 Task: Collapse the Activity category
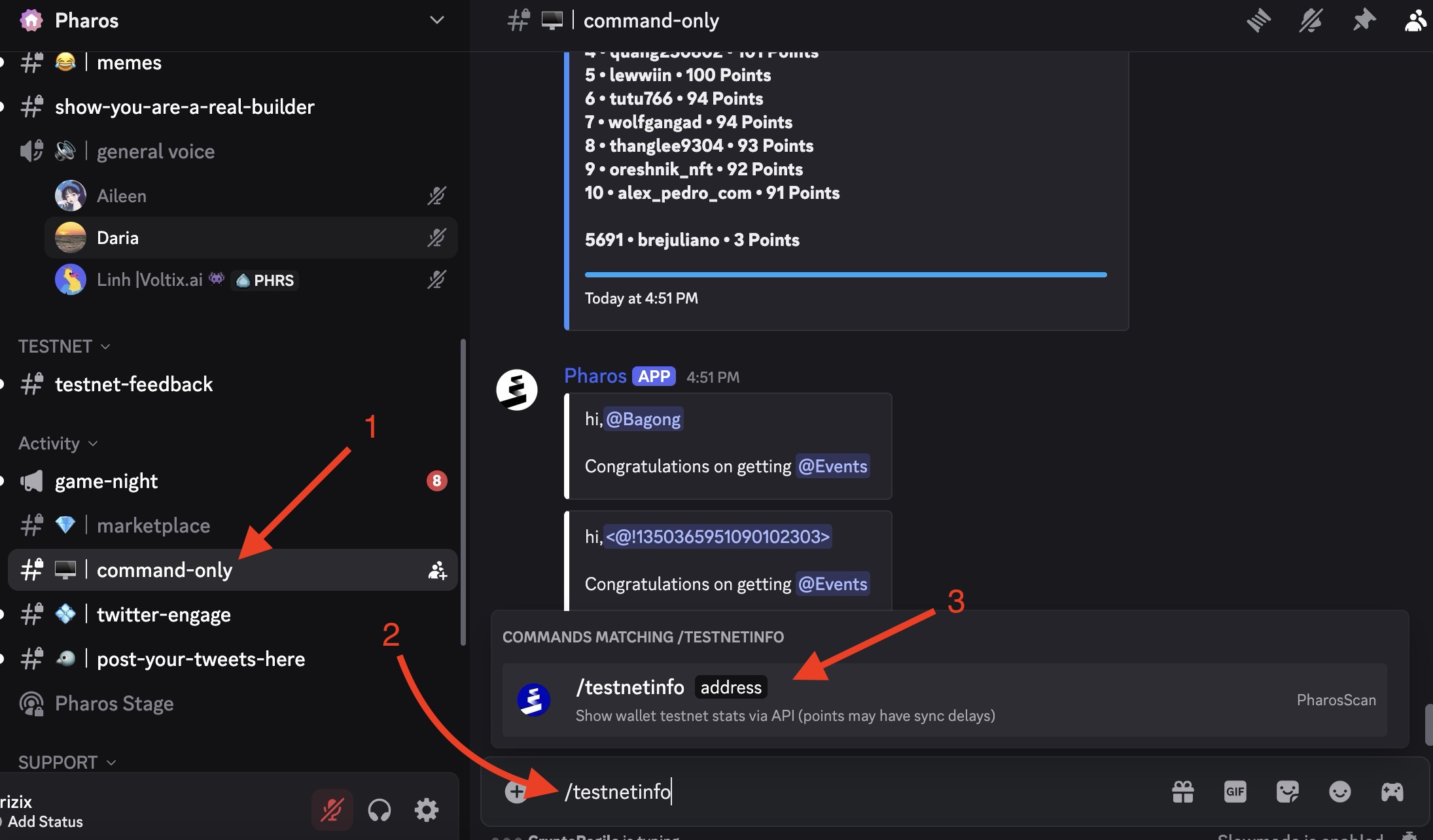click(58, 443)
